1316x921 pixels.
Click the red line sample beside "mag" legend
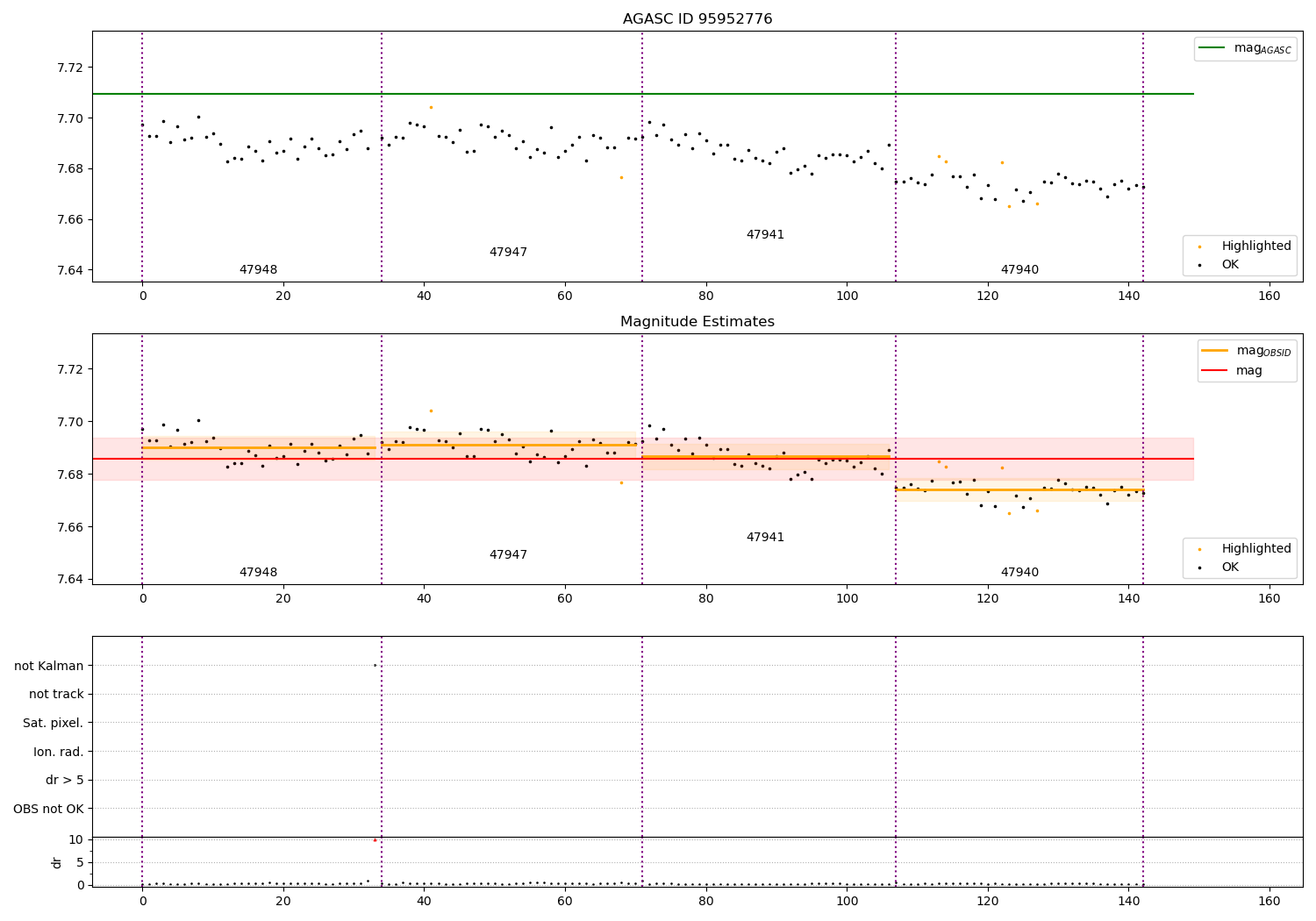1215,371
